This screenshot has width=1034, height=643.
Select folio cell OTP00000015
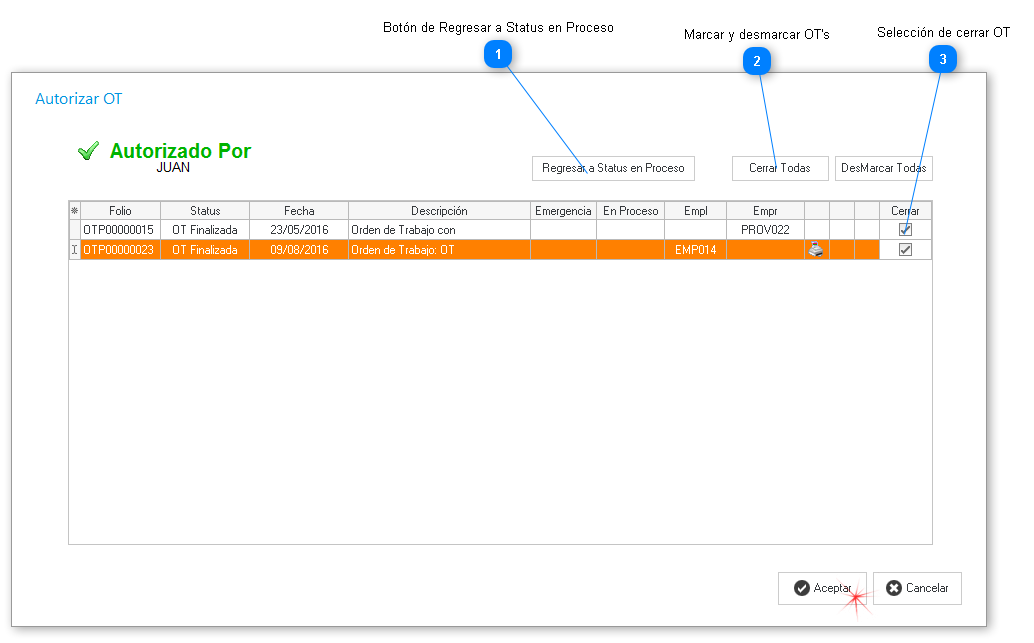120,230
